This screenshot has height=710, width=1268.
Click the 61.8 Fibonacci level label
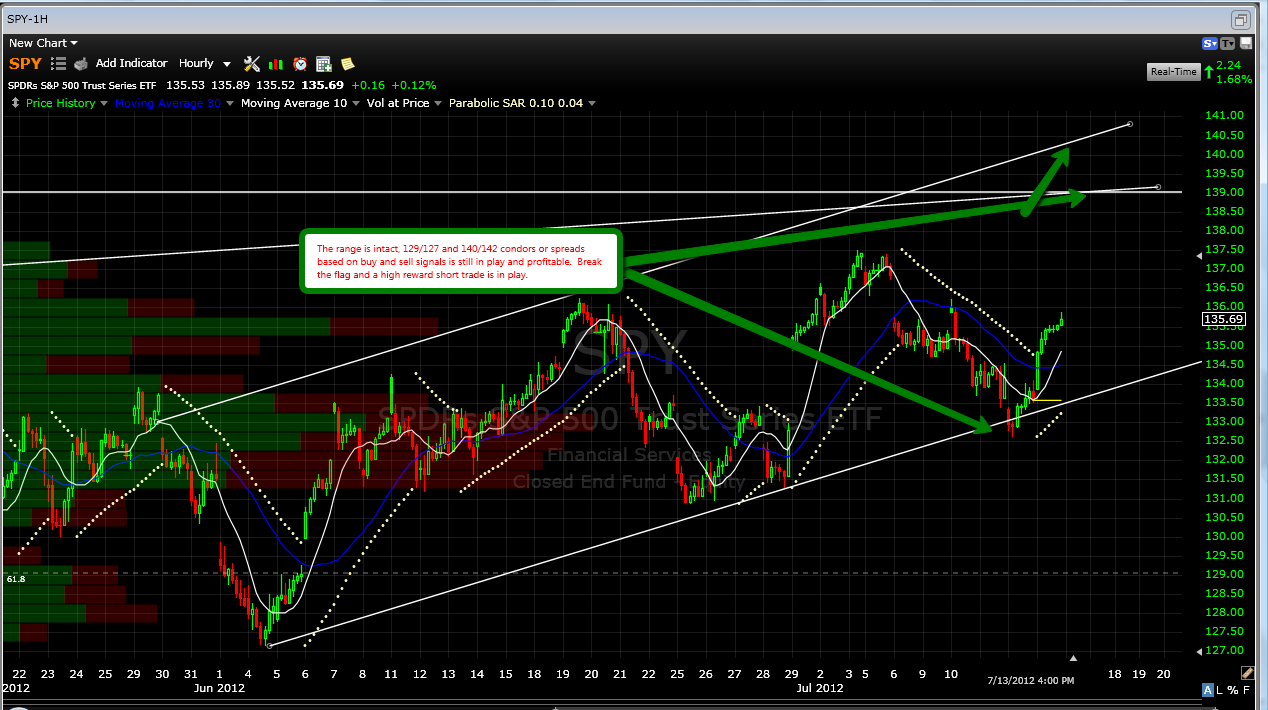15,579
